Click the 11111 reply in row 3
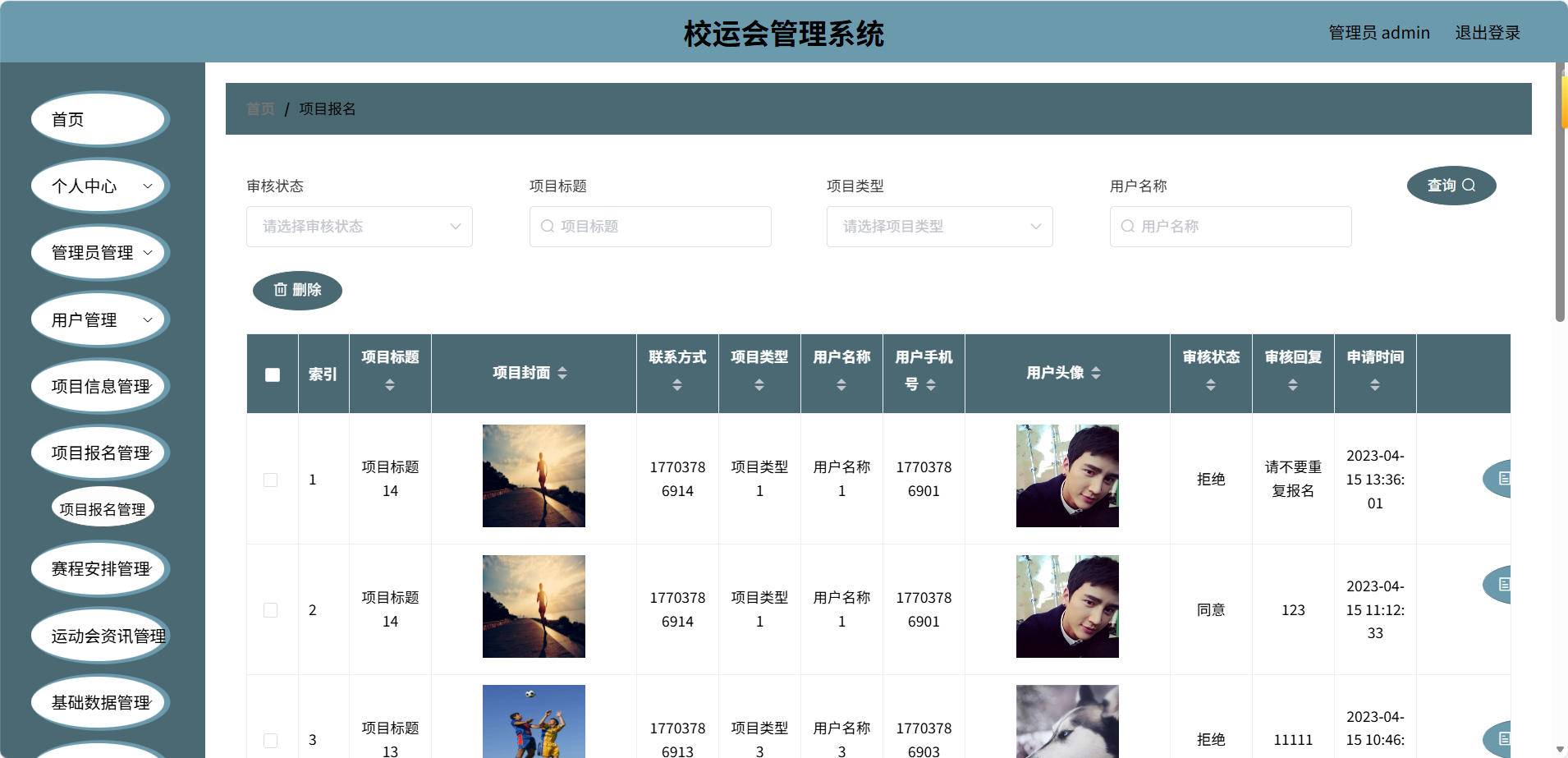This screenshot has height=758, width=1568. pyautogui.click(x=1293, y=740)
